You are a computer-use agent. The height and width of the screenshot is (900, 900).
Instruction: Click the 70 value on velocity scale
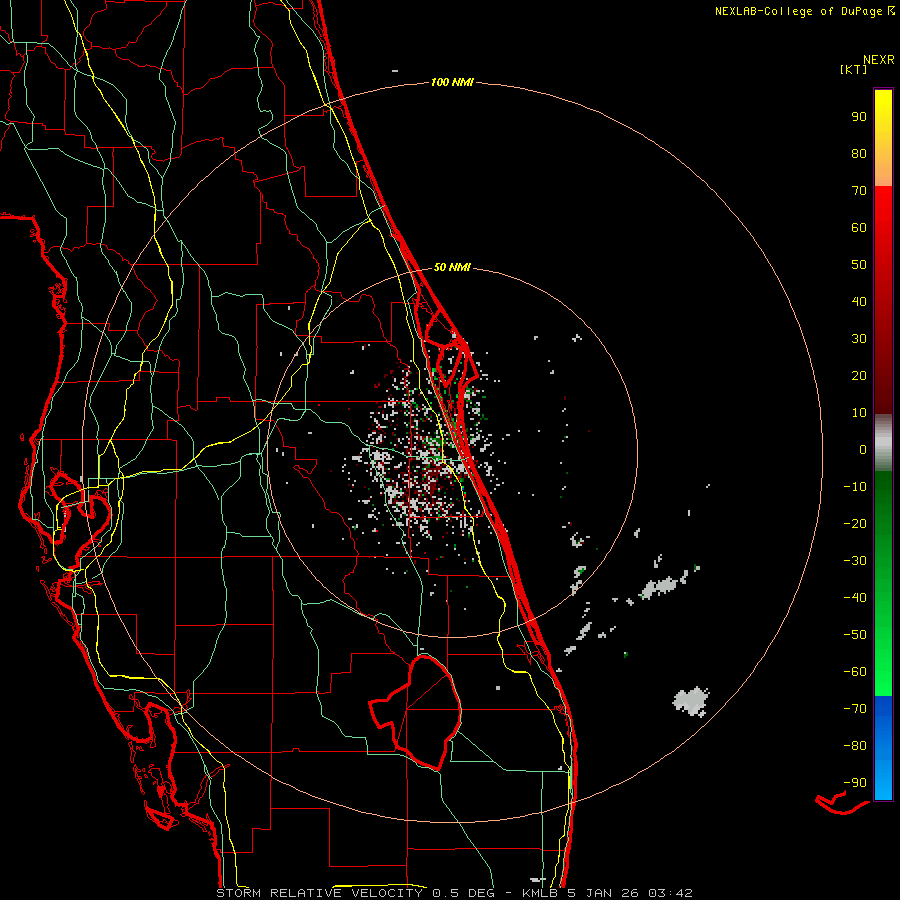tap(859, 191)
